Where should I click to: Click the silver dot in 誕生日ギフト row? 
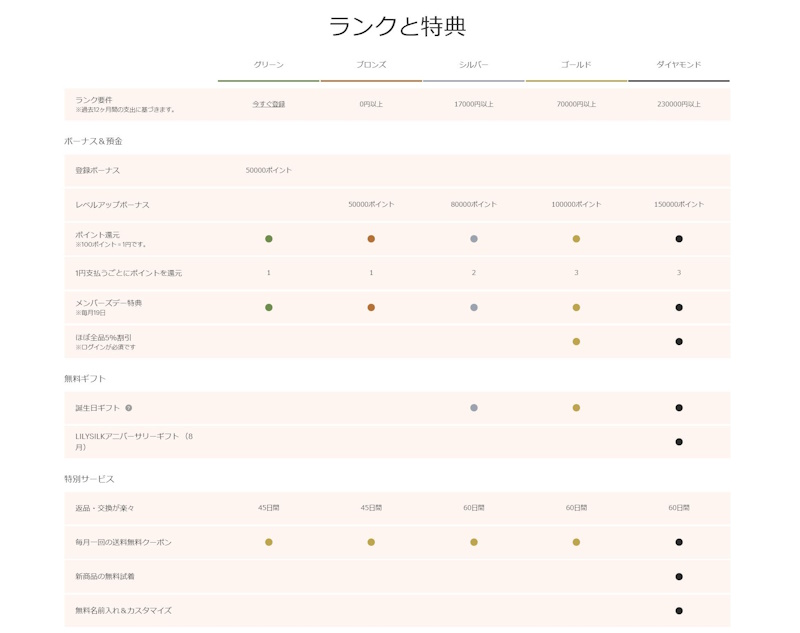[474, 408]
